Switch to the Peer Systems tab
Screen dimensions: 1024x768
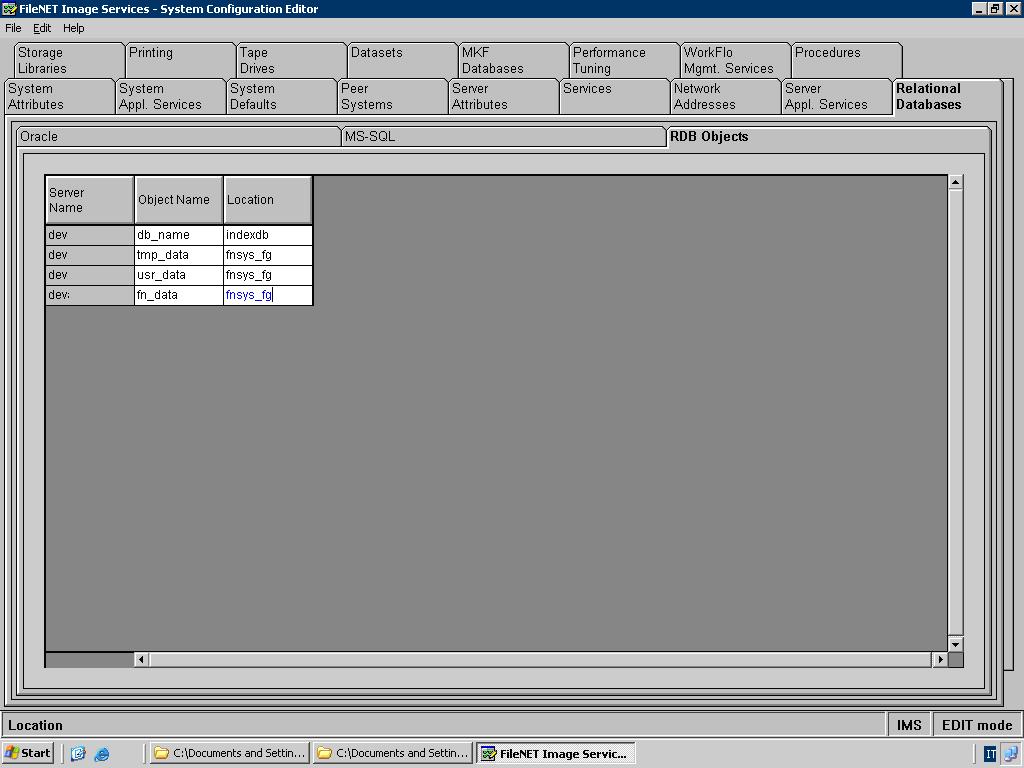(x=392, y=97)
